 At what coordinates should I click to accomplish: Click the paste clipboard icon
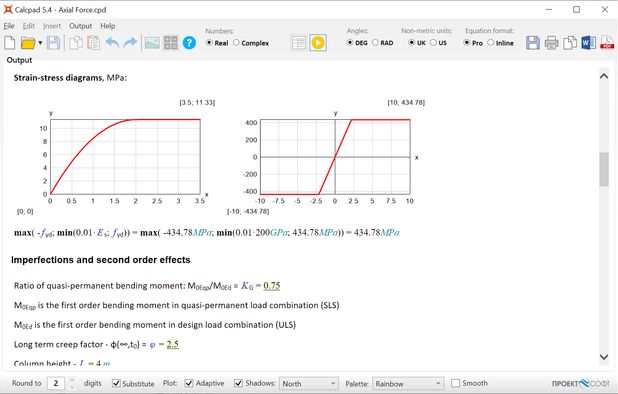click(x=93, y=43)
